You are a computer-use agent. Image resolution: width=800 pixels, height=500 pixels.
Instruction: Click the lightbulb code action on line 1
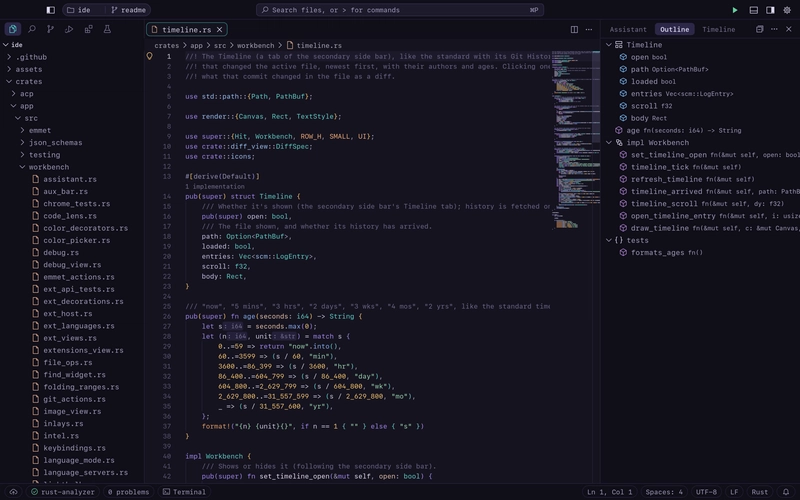[149, 56]
